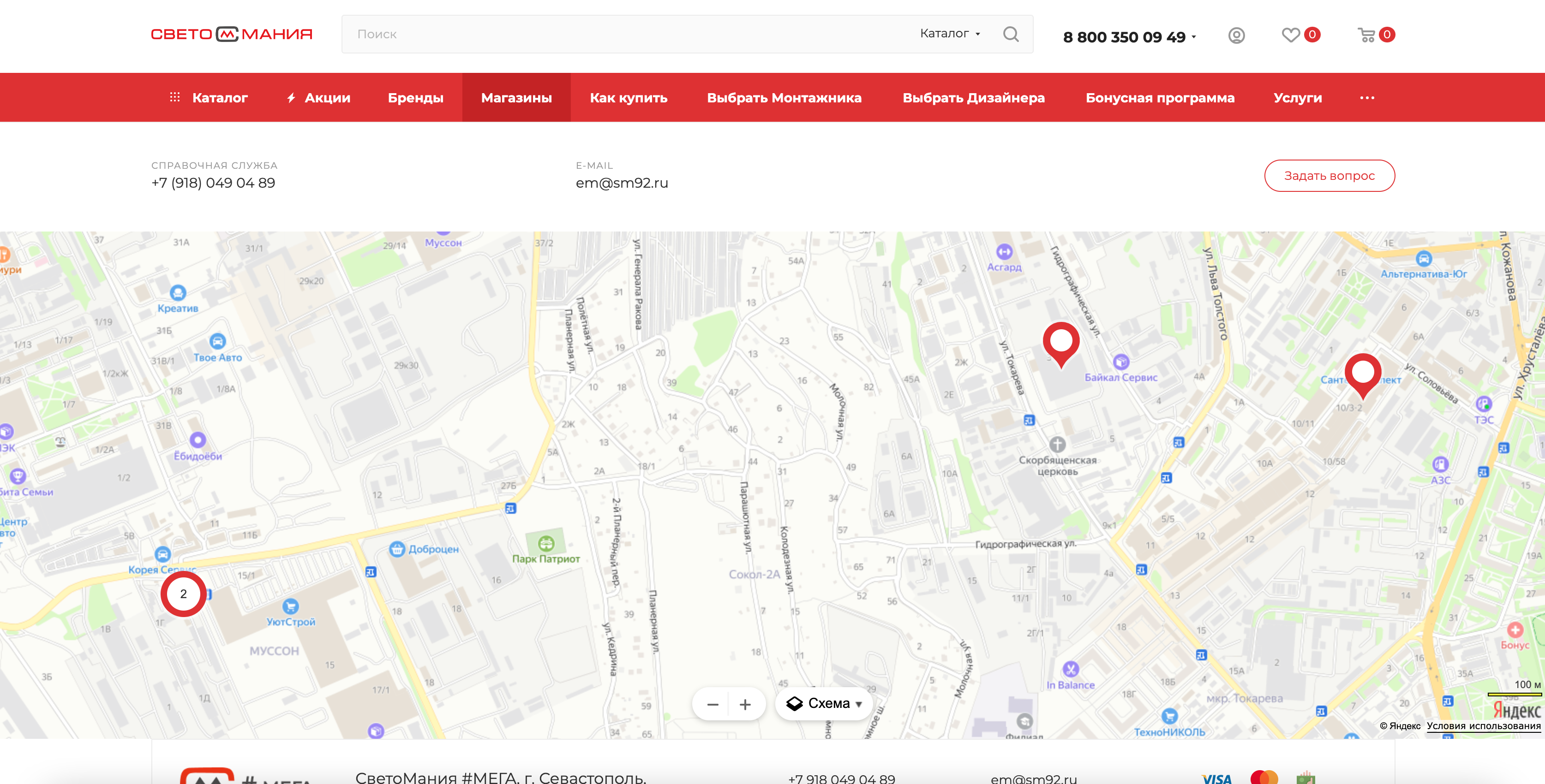Open the Магазины menu item

pyautogui.click(x=516, y=98)
